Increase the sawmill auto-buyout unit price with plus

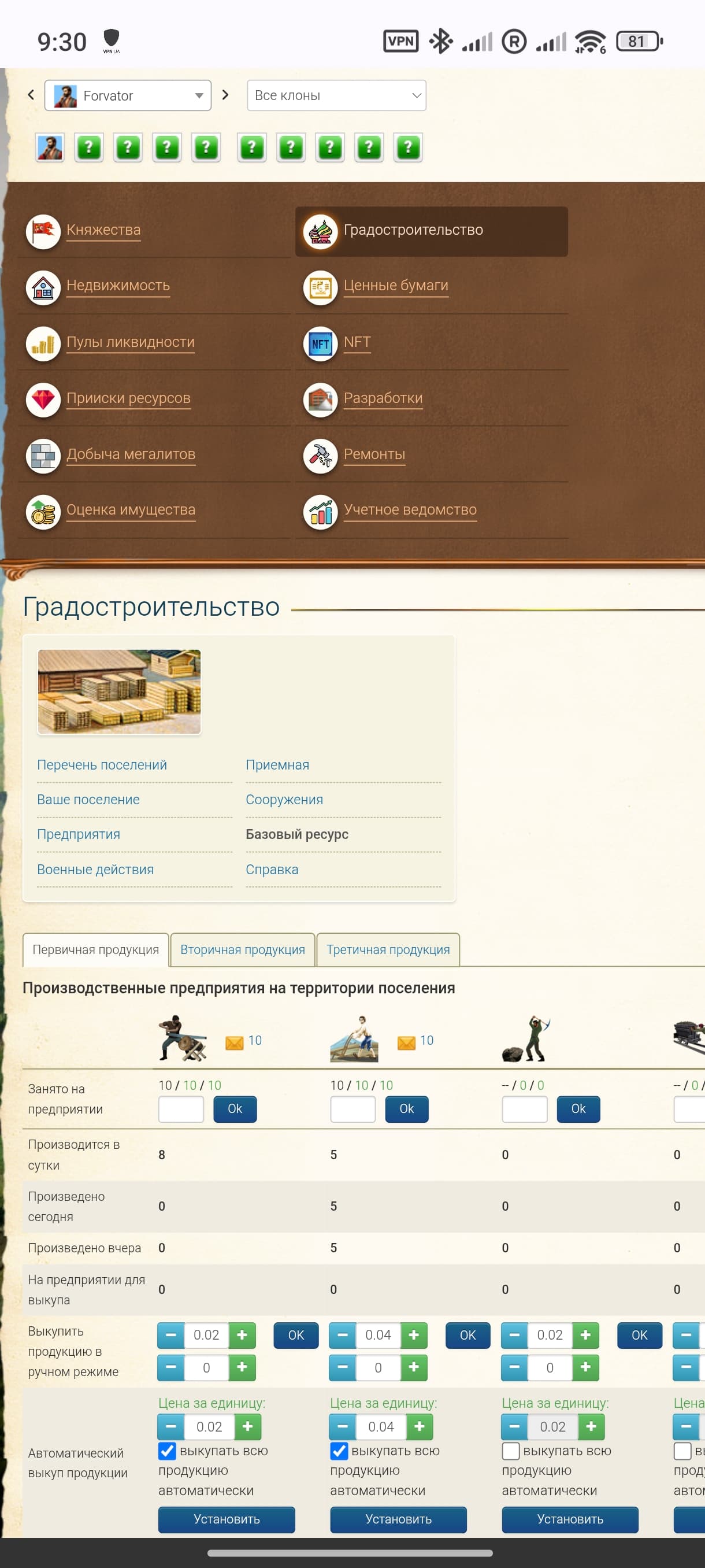[247, 1426]
